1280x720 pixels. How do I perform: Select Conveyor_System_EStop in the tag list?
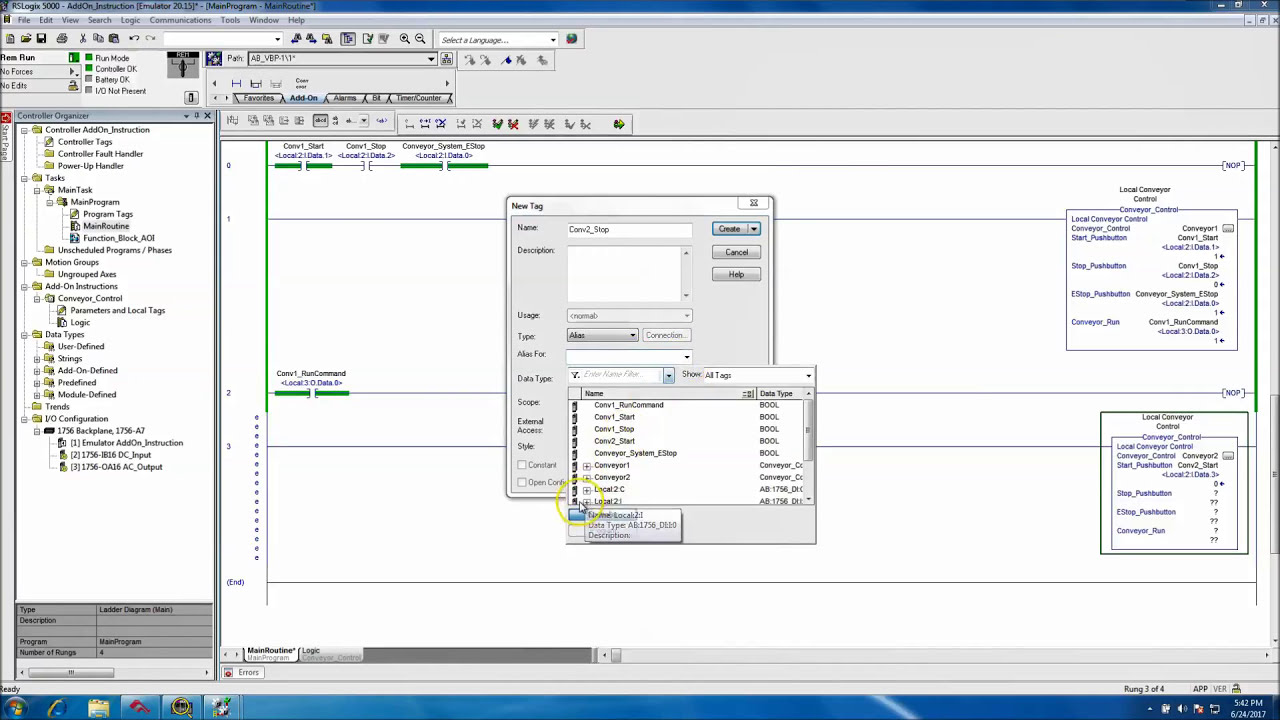(x=635, y=453)
